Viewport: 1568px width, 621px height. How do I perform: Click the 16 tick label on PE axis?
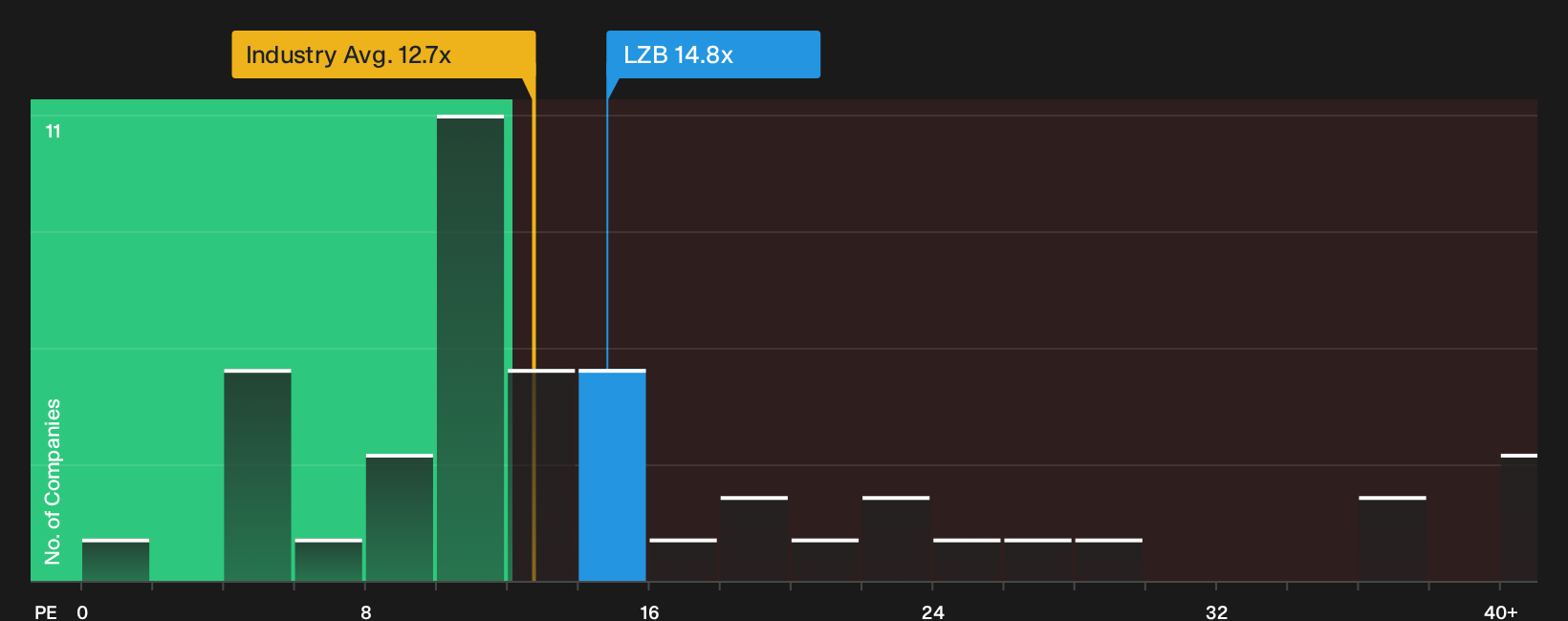tap(649, 611)
